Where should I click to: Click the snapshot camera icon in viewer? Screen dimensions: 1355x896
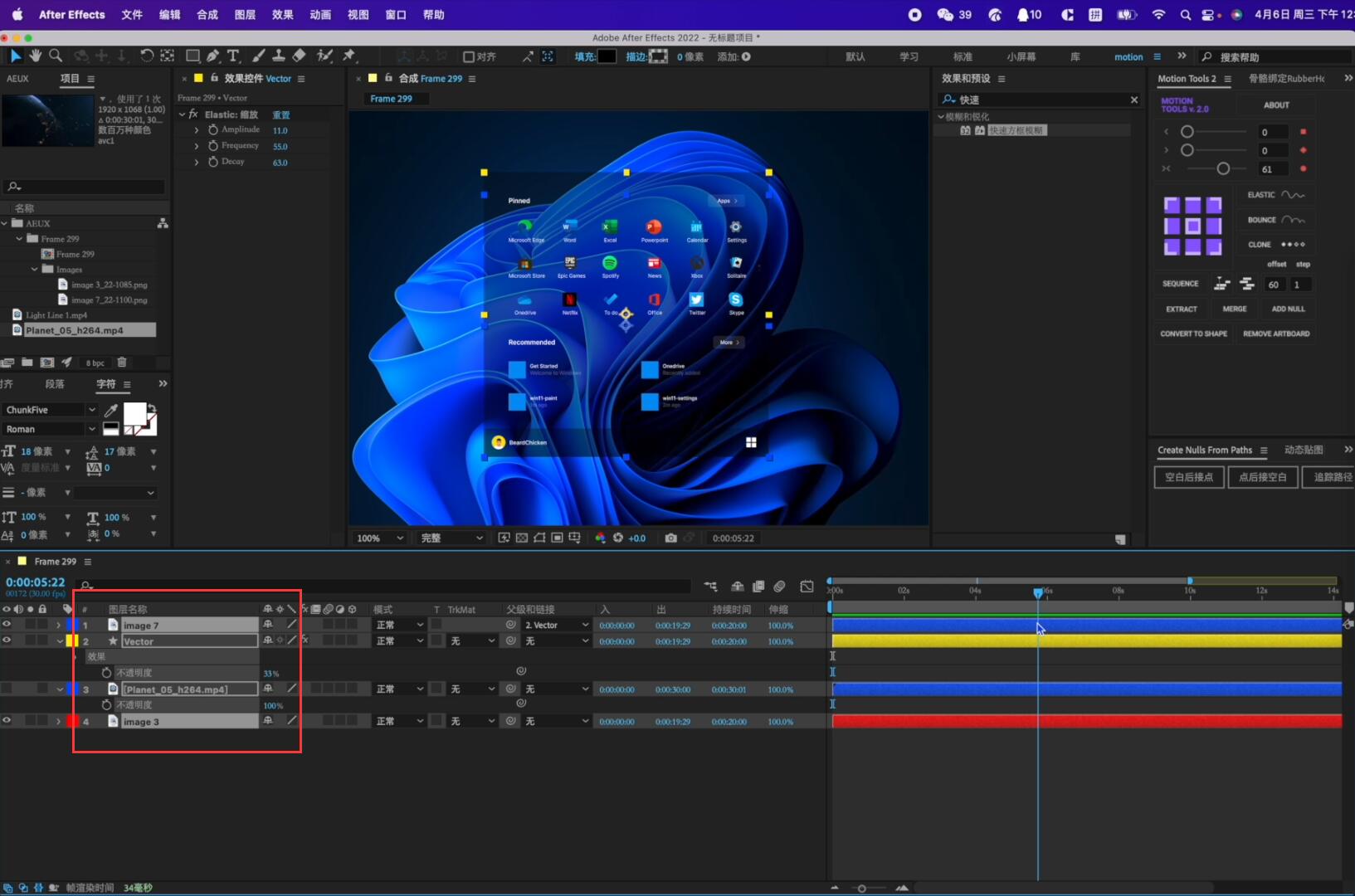pos(670,538)
